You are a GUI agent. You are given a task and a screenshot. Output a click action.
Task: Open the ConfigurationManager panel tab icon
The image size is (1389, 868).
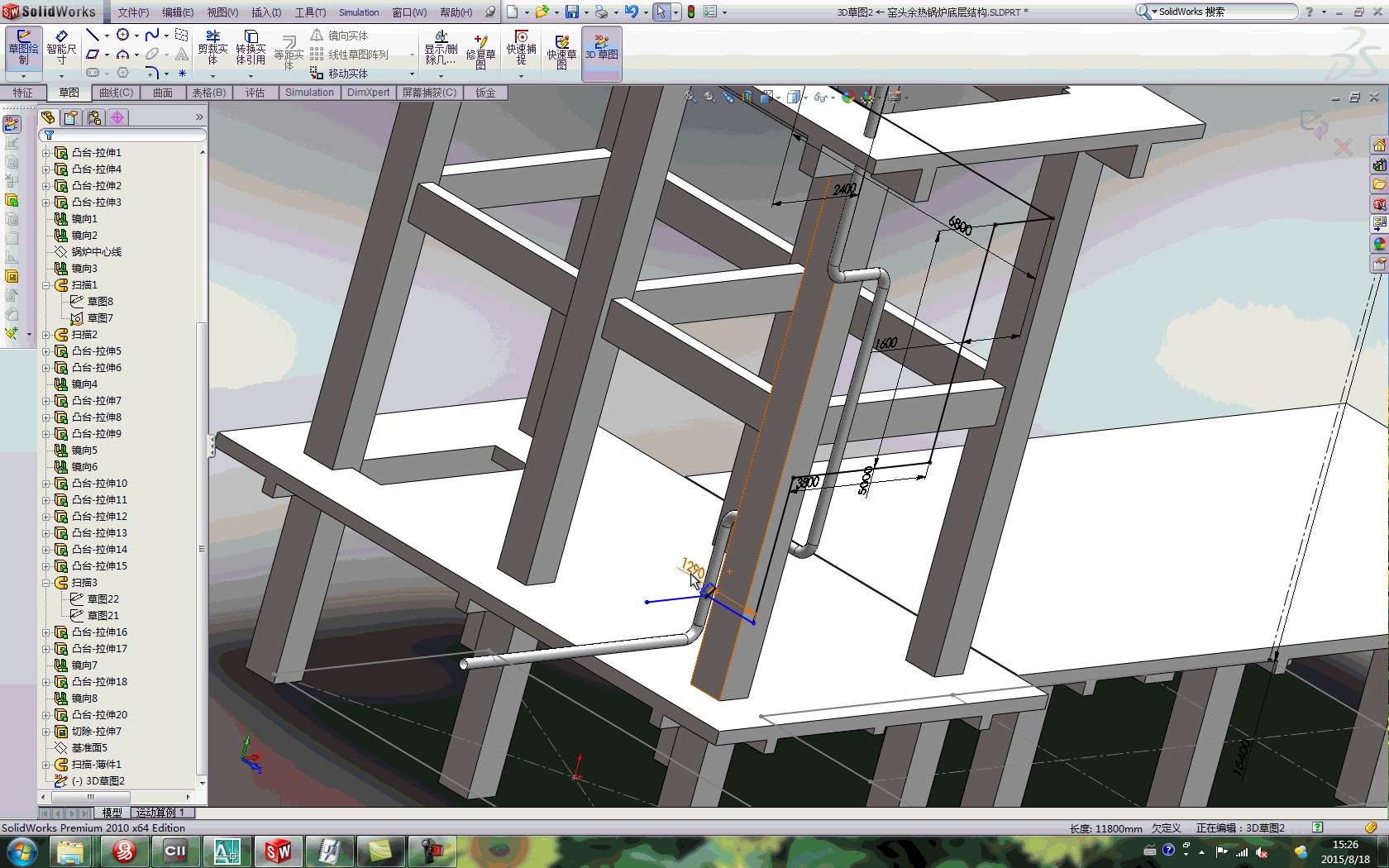point(94,117)
